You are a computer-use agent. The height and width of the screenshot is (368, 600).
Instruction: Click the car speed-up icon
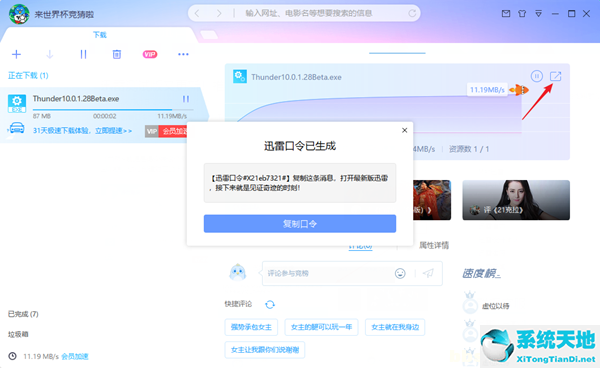click(x=16, y=129)
